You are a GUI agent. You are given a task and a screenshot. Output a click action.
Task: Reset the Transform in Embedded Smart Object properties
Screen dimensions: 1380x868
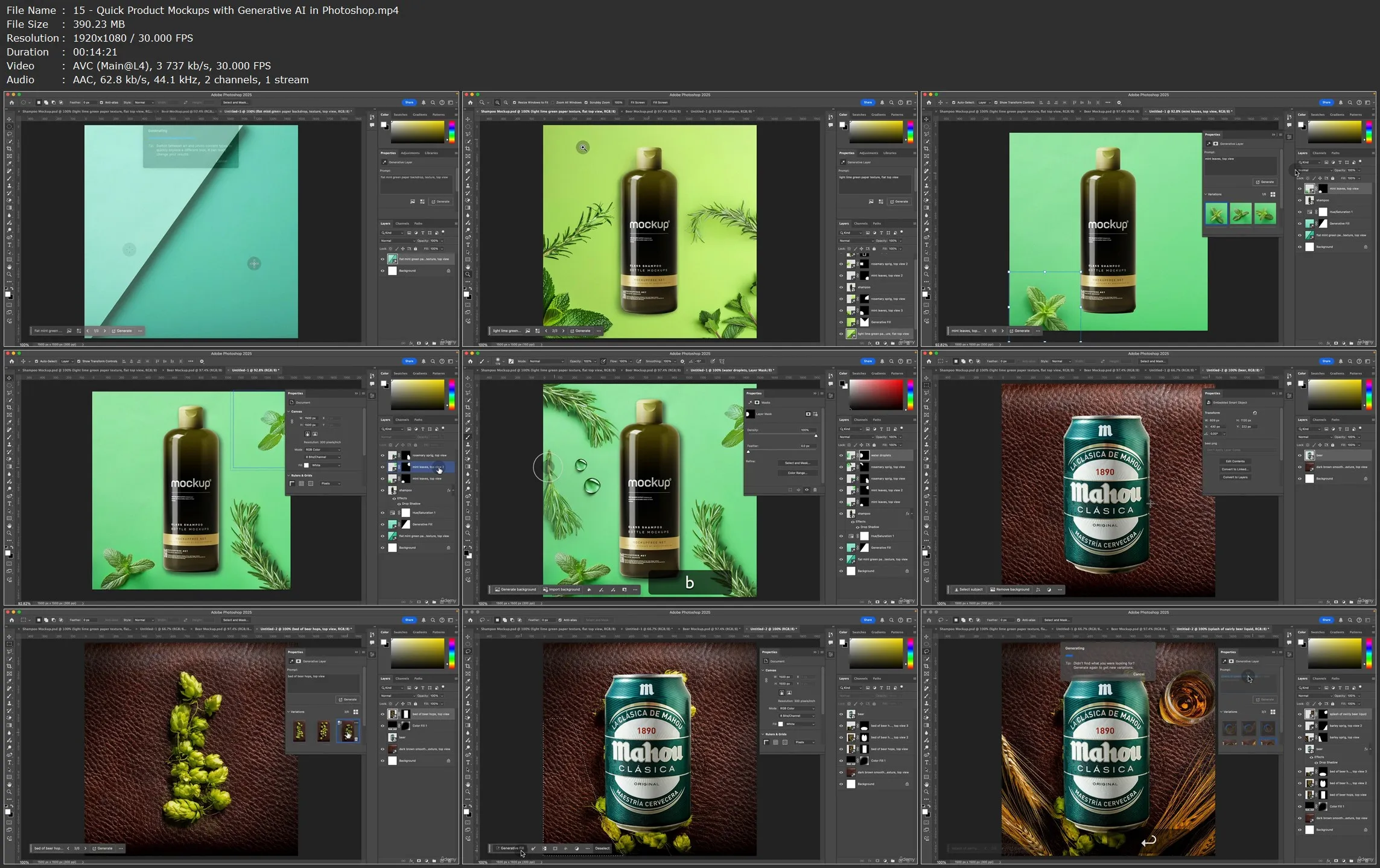point(1254,413)
